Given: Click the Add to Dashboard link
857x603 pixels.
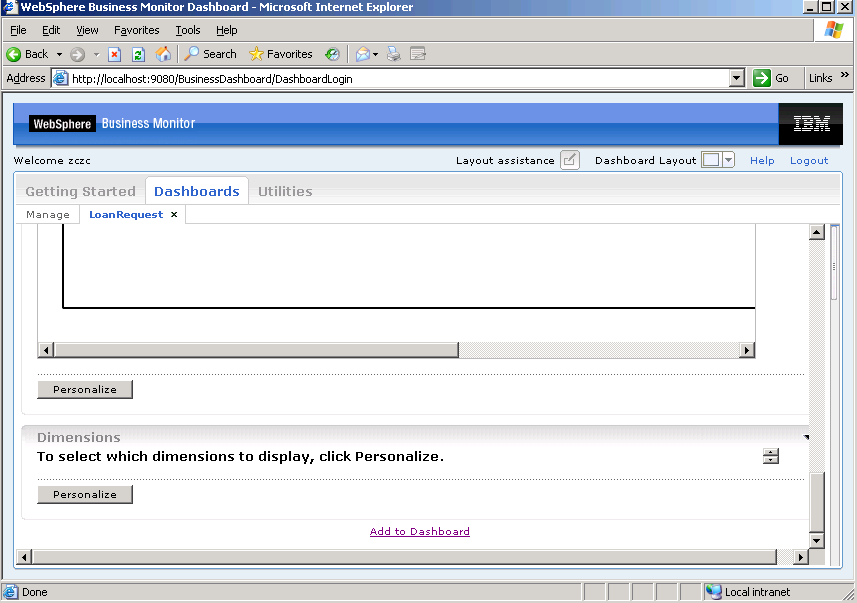Looking at the screenshot, I should click(420, 531).
